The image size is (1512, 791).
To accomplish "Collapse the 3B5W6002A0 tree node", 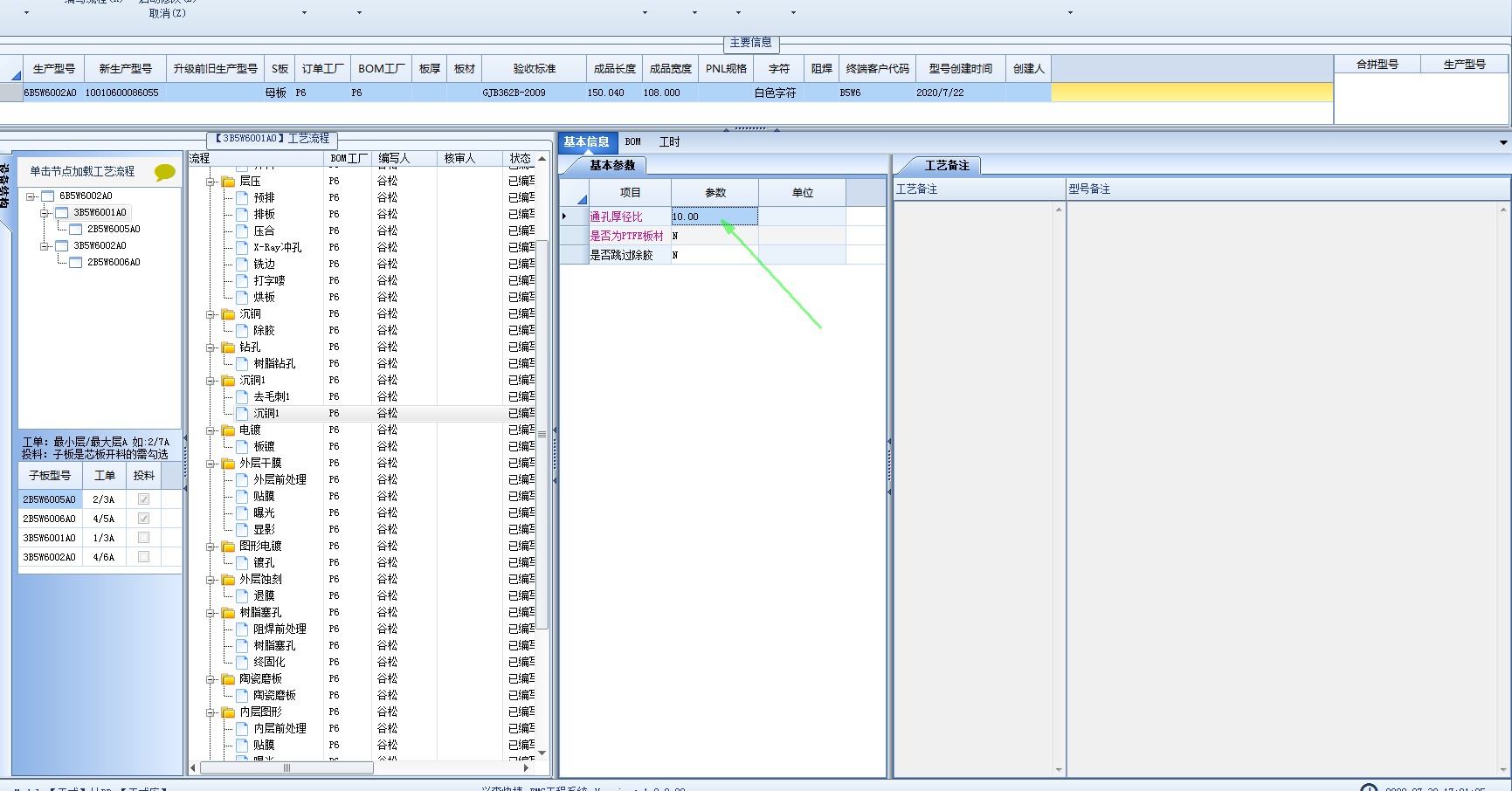I will click(45, 246).
